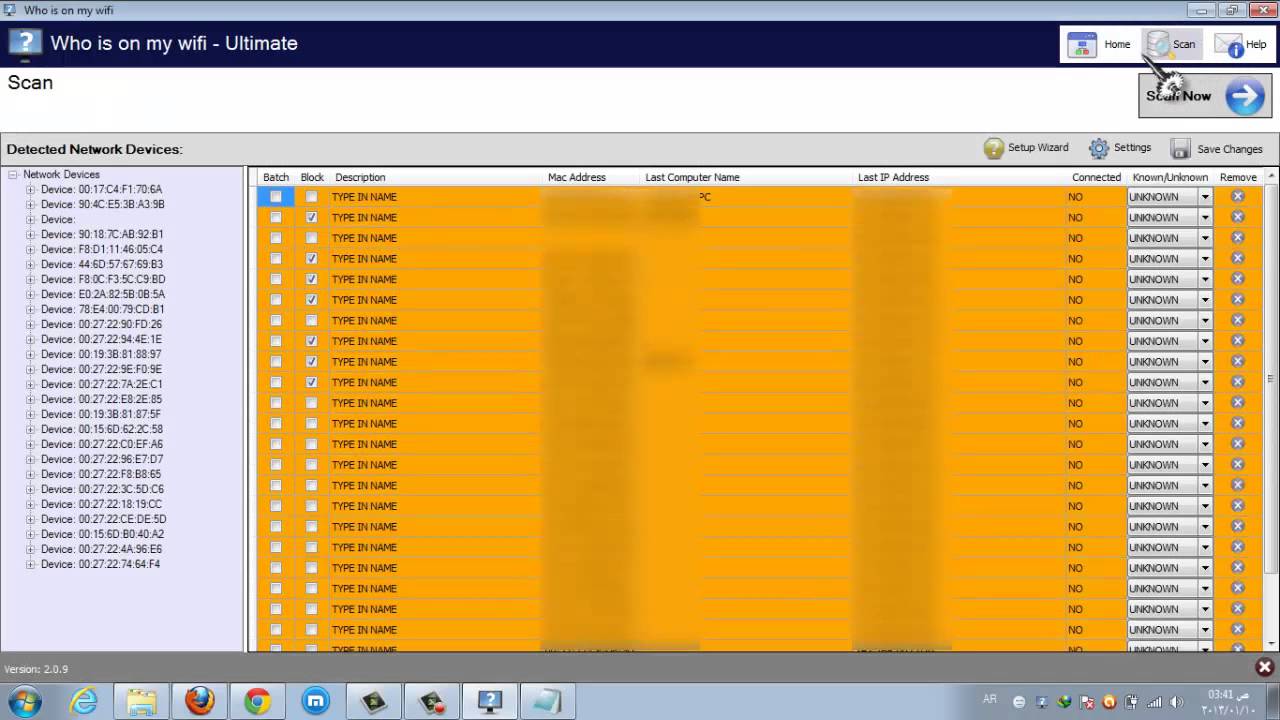Sort by the Batch column header
Image resolution: width=1280 pixels, height=720 pixels.
276,177
